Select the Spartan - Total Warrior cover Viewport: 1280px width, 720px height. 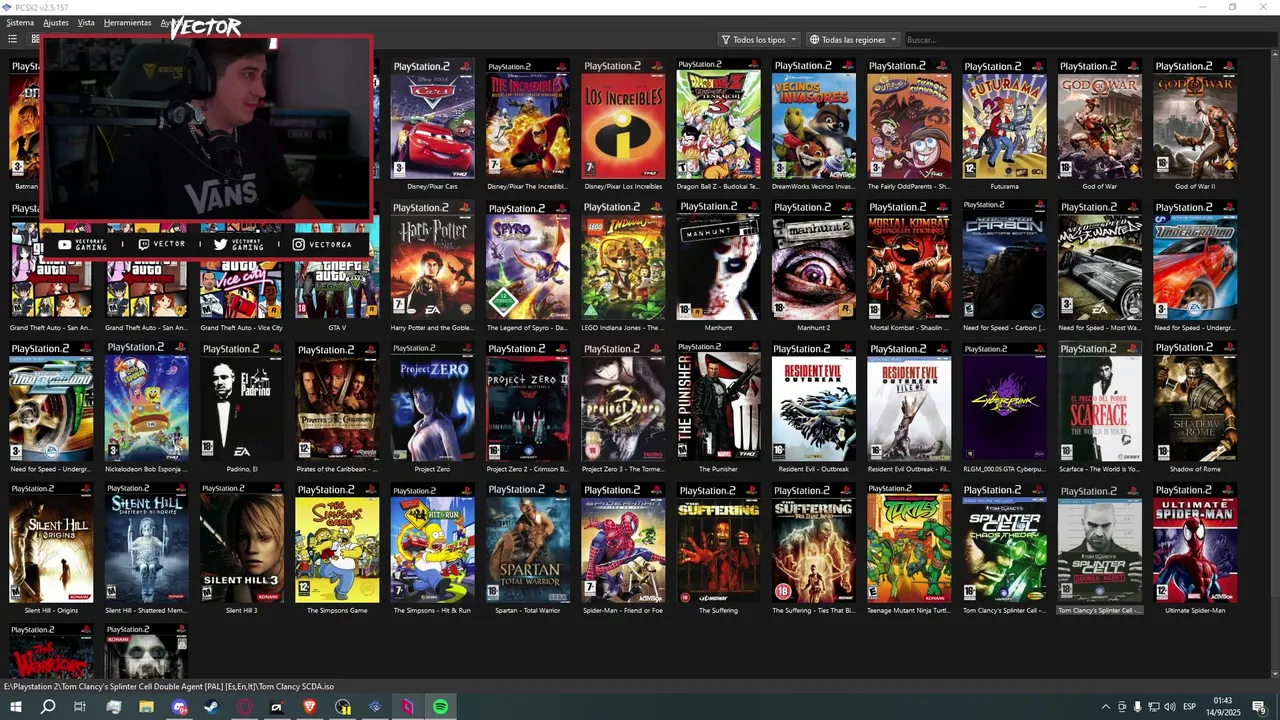pos(528,543)
